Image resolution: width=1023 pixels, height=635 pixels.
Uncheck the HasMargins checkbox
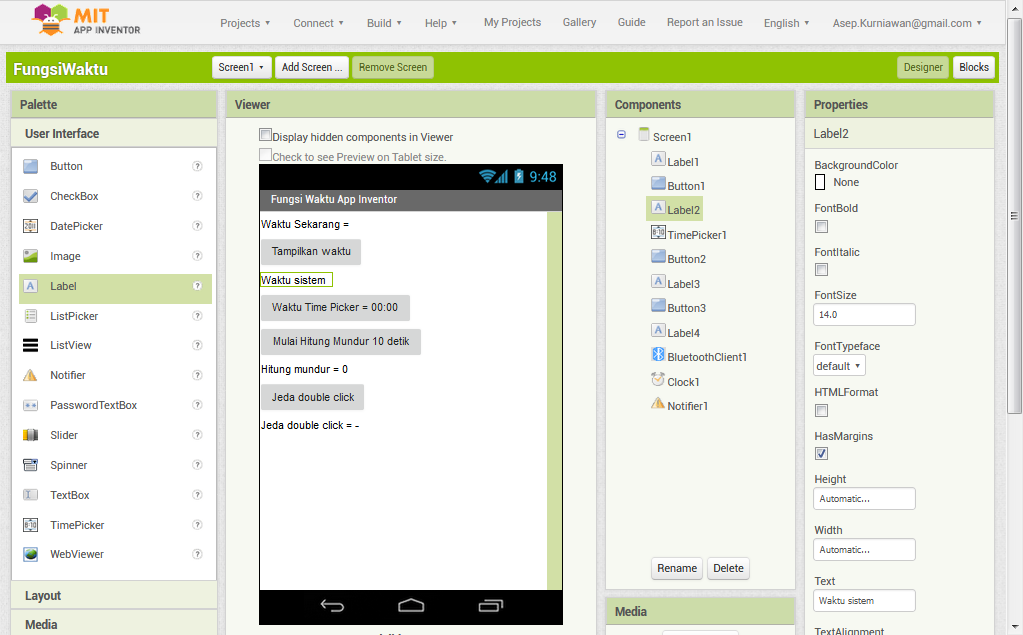coord(821,453)
